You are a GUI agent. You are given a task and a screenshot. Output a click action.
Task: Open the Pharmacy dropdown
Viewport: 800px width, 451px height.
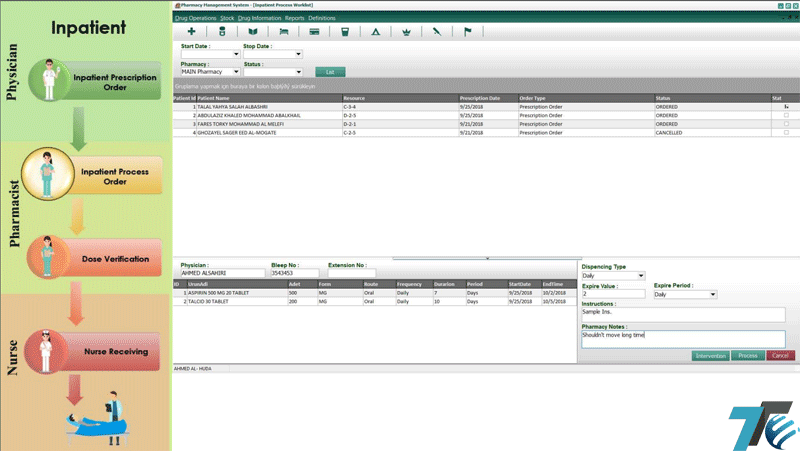(x=236, y=72)
